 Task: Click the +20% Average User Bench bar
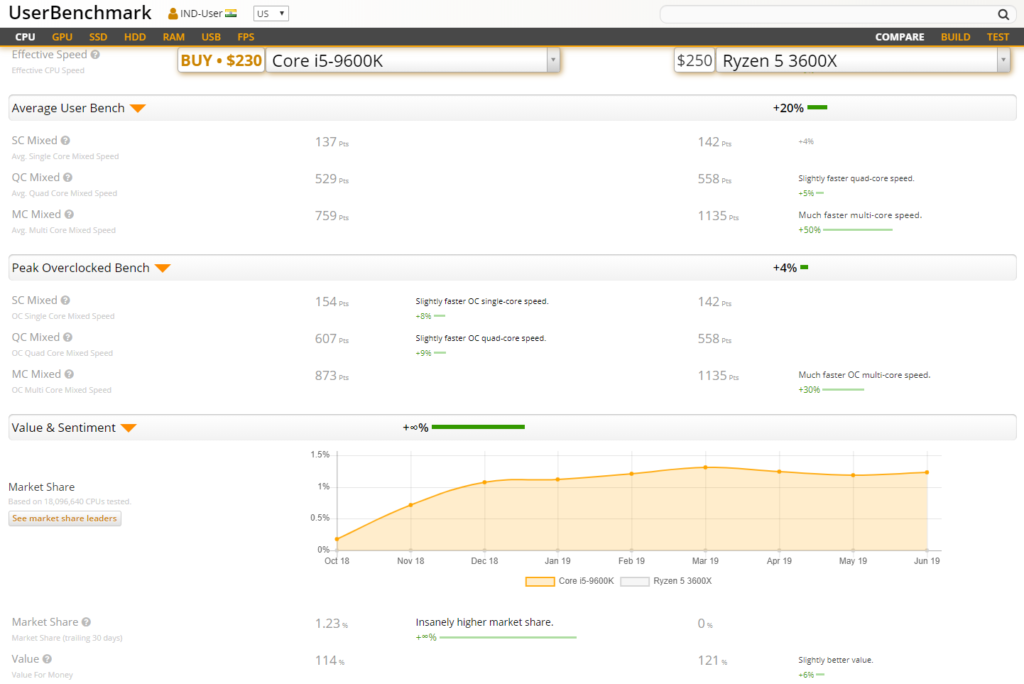[x=818, y=108]
